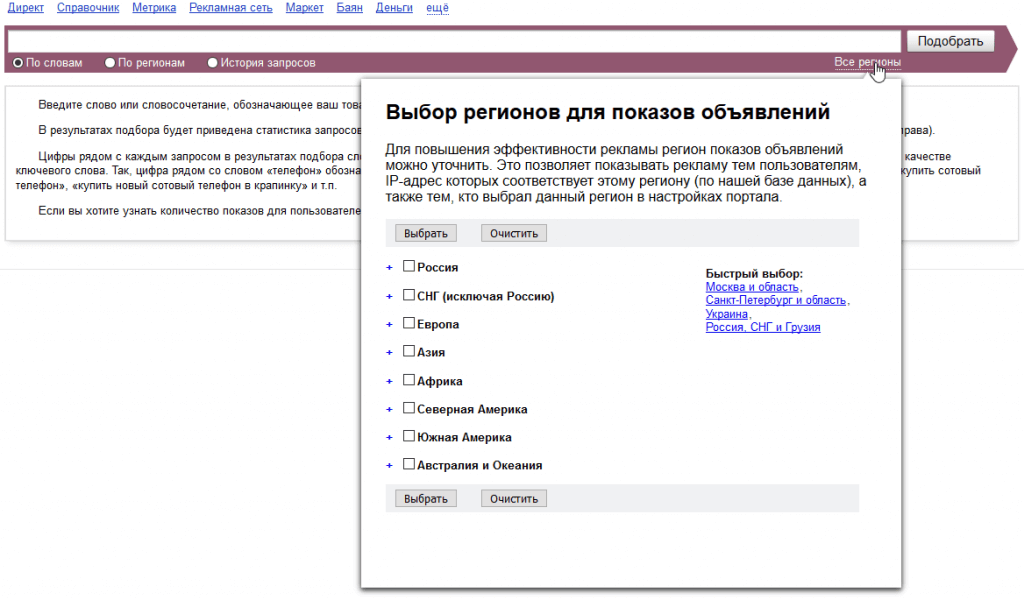
Task: Click the Подобрать button
Action: (x=950, y=41)
